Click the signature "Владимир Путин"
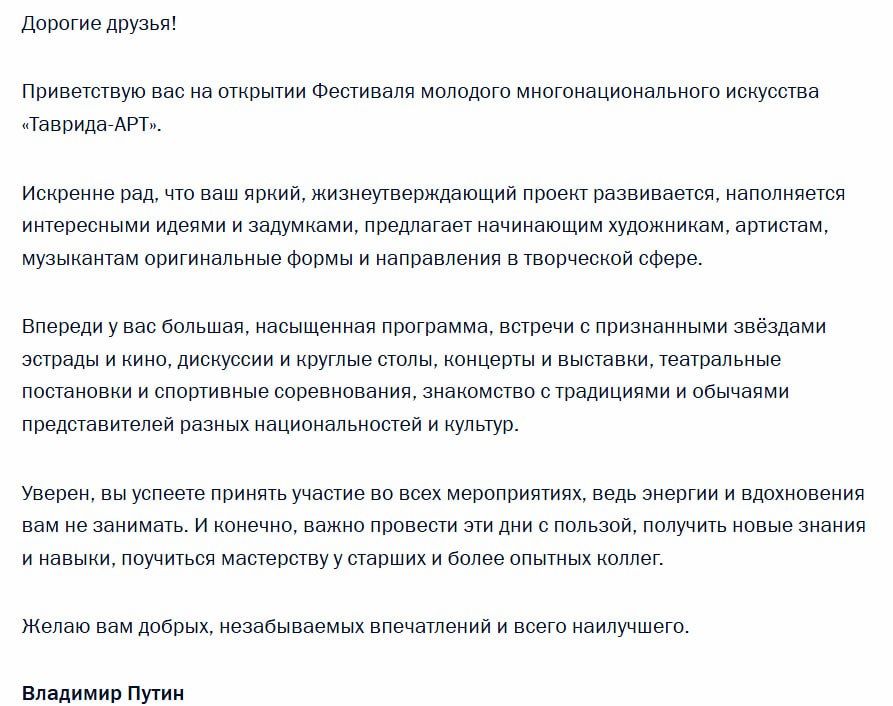This screenshot has width=893, height=706. point(103,693)
